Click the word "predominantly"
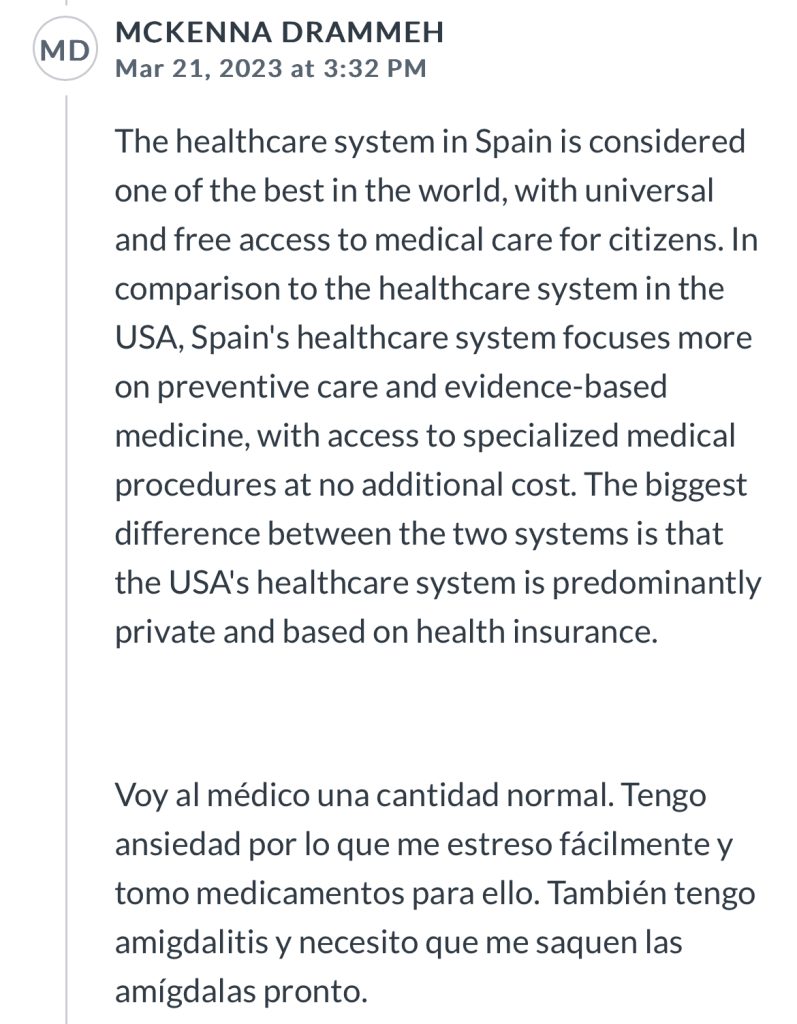The width and height of the screenshot is (797, 1024). click(657, 583)
